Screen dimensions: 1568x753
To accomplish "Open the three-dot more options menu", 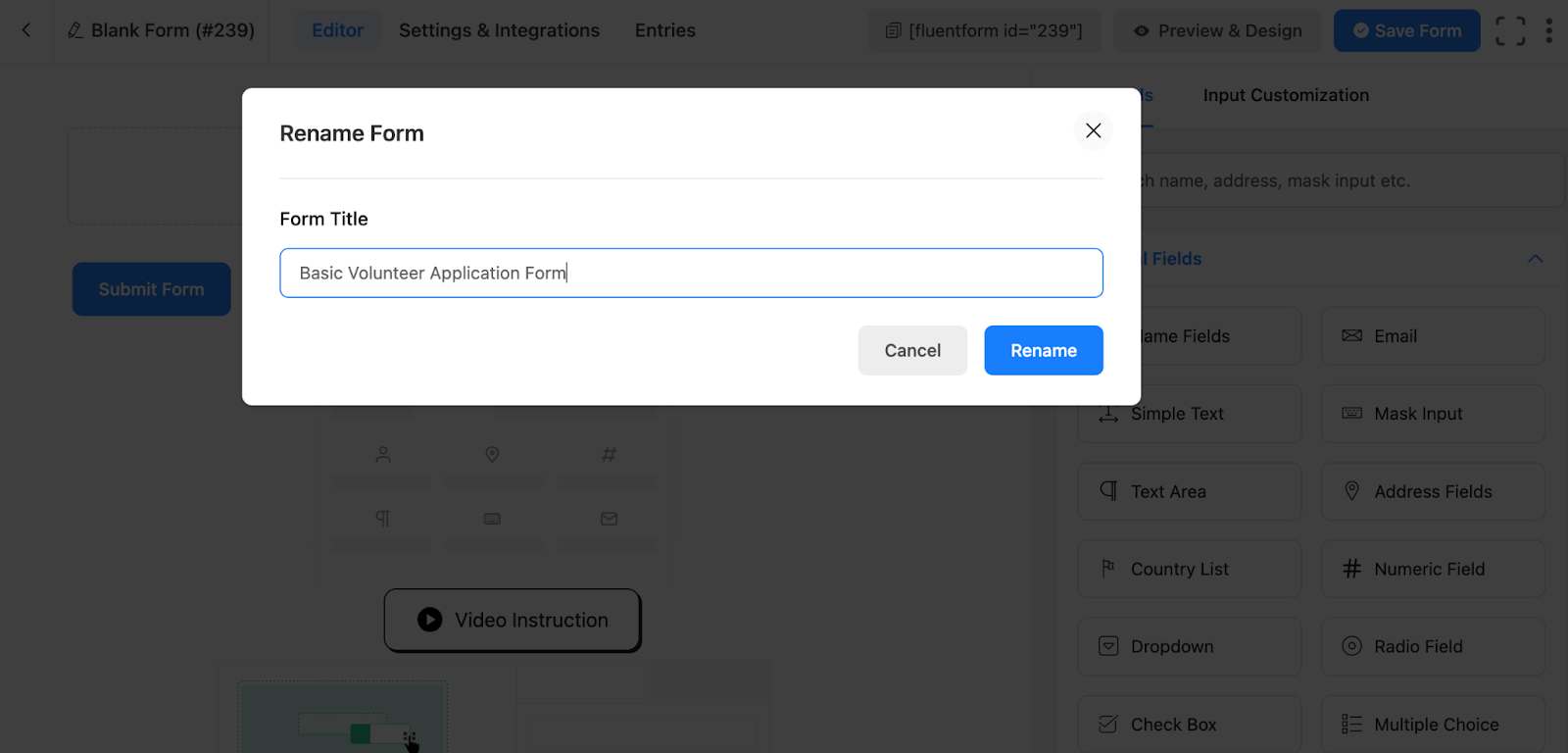I will click(x=1548, y=30).
